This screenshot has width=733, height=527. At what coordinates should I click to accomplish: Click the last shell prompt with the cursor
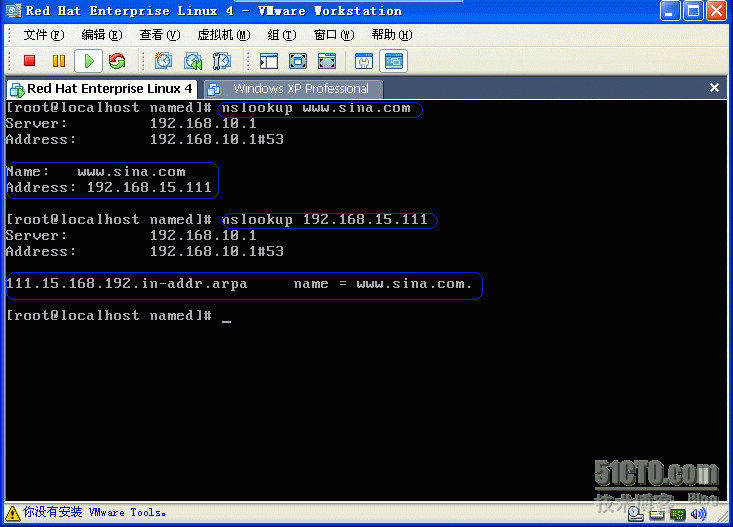pos(119,316)
